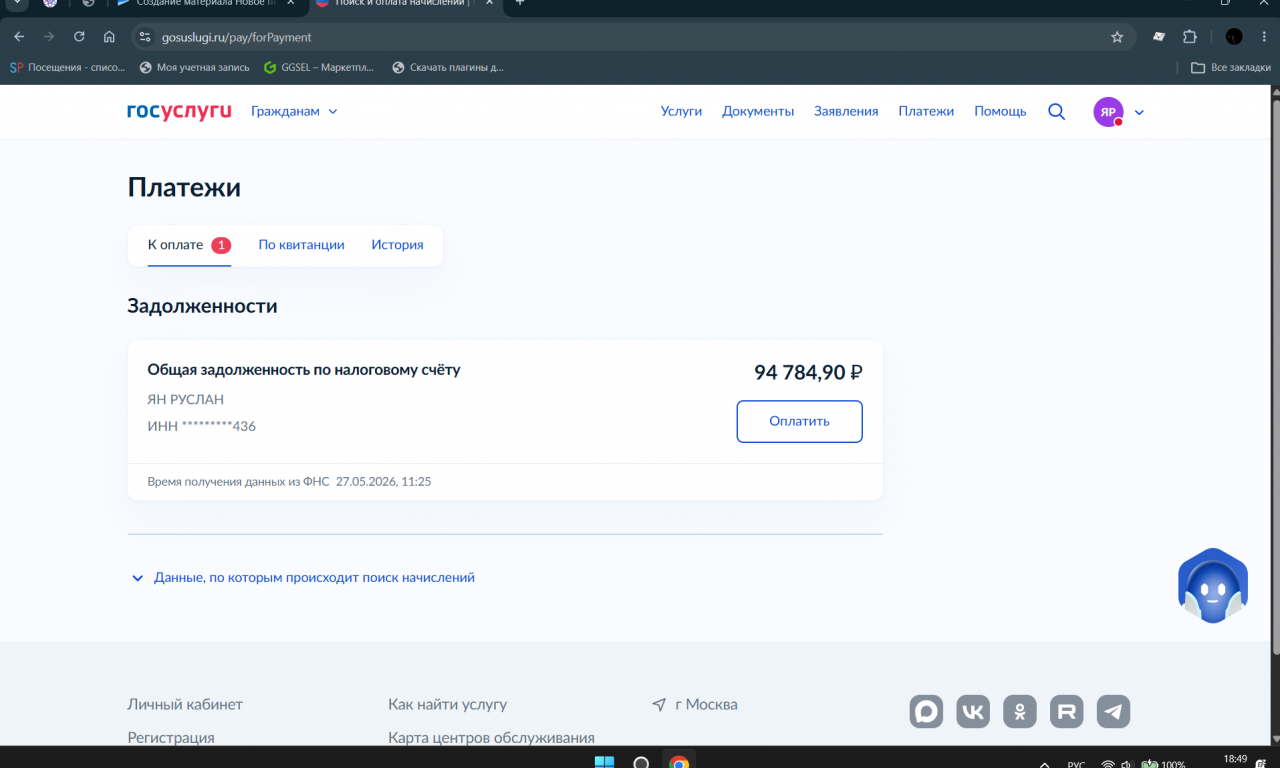The height and width of the screenshot is (768, 1280).
Task: Reload the page in the browser
Action: [x=79, y=37]
